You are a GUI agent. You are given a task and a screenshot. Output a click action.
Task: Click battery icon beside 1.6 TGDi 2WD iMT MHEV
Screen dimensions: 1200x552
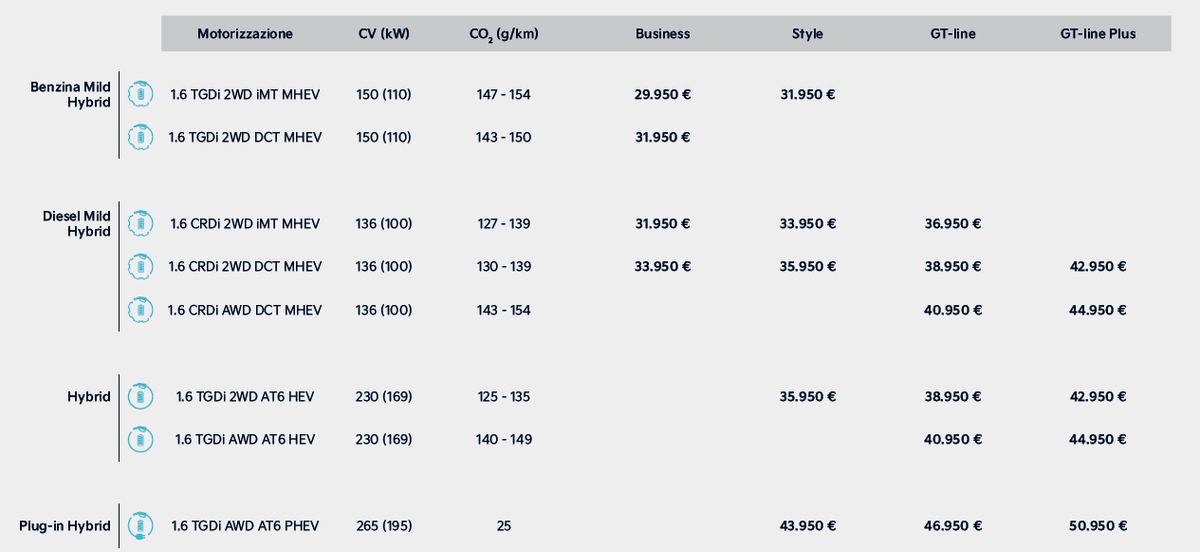pyautogui.click(x=141, y=95)
